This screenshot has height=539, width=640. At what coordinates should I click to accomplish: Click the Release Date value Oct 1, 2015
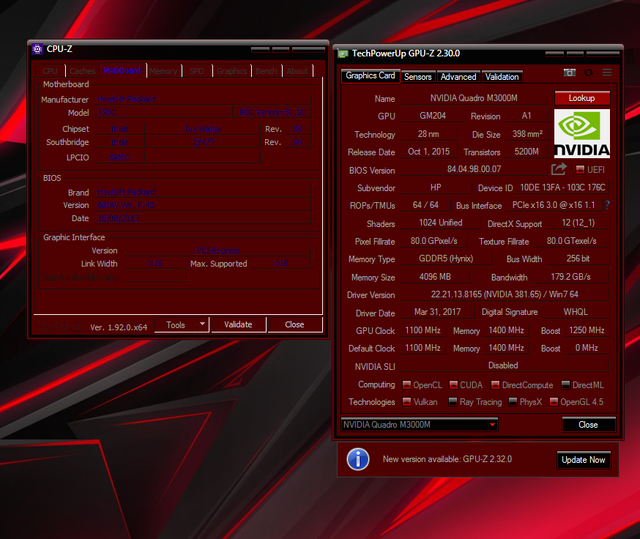pos(429,152)
